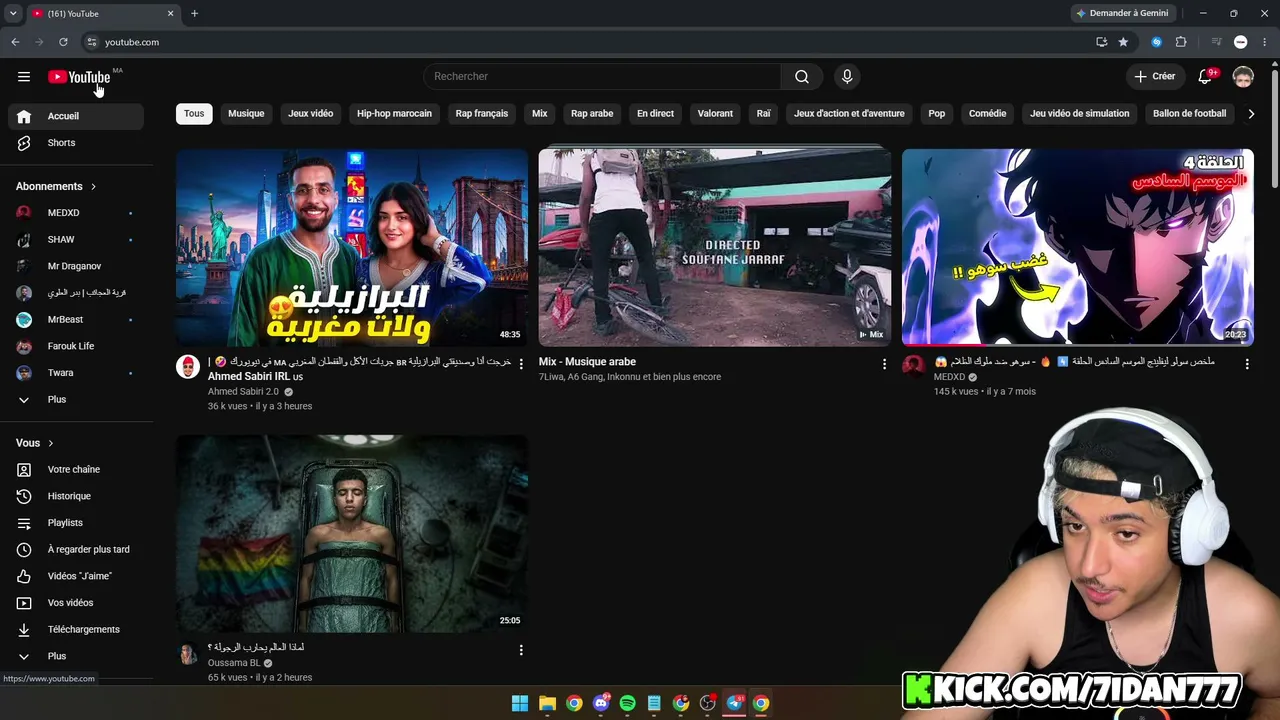Image resolution: width=1280 pixels, height=720 pixels.
Task: Open À regarder plus tard
Action: pyautogui.click(x=76, y=550)
